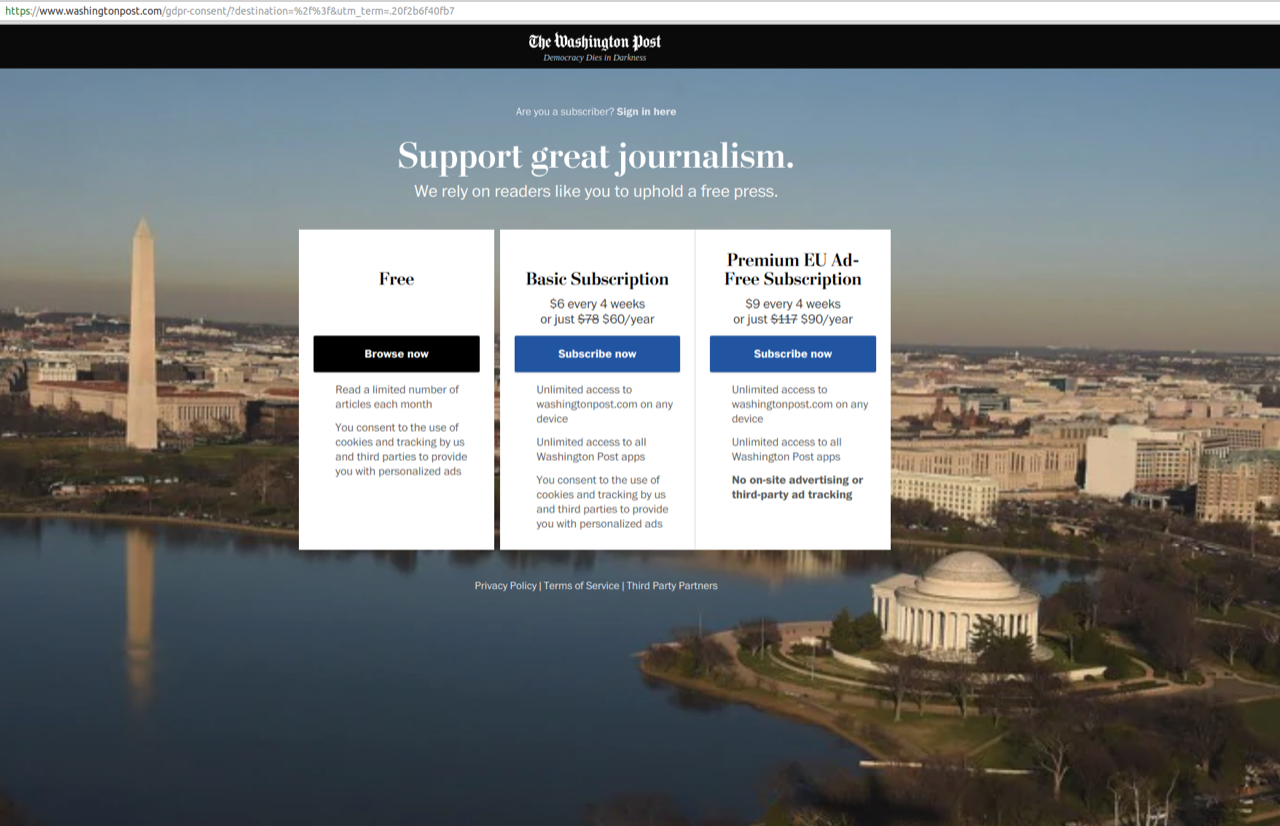Click the 'Democracy Dies in Darkness' tagline
Viewport: 1280px width, 826px height.
(x=595, y=58)
